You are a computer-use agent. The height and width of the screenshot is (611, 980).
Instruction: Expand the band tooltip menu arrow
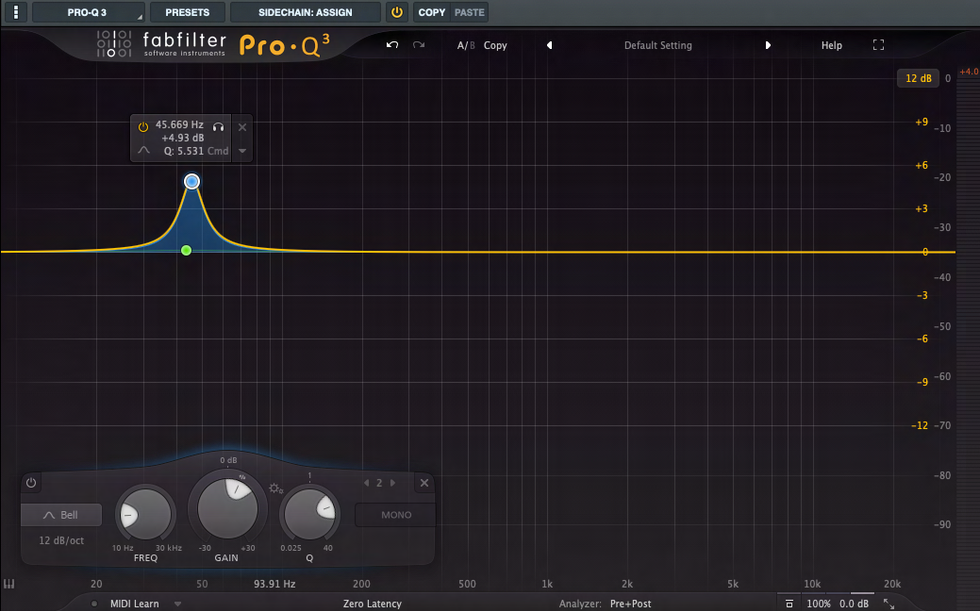242,151
